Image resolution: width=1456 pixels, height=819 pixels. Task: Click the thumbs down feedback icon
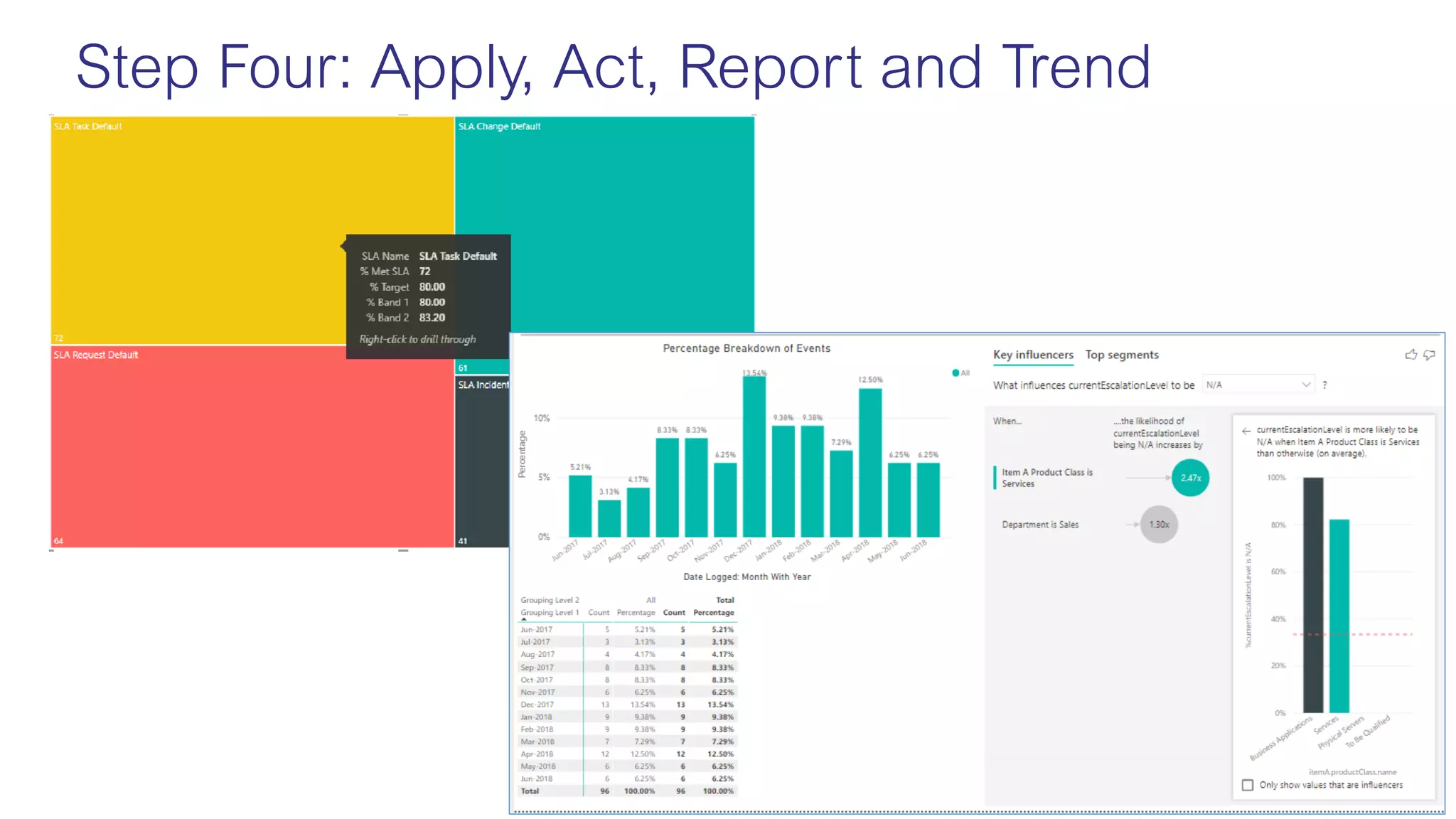(x=1429, y=355)
